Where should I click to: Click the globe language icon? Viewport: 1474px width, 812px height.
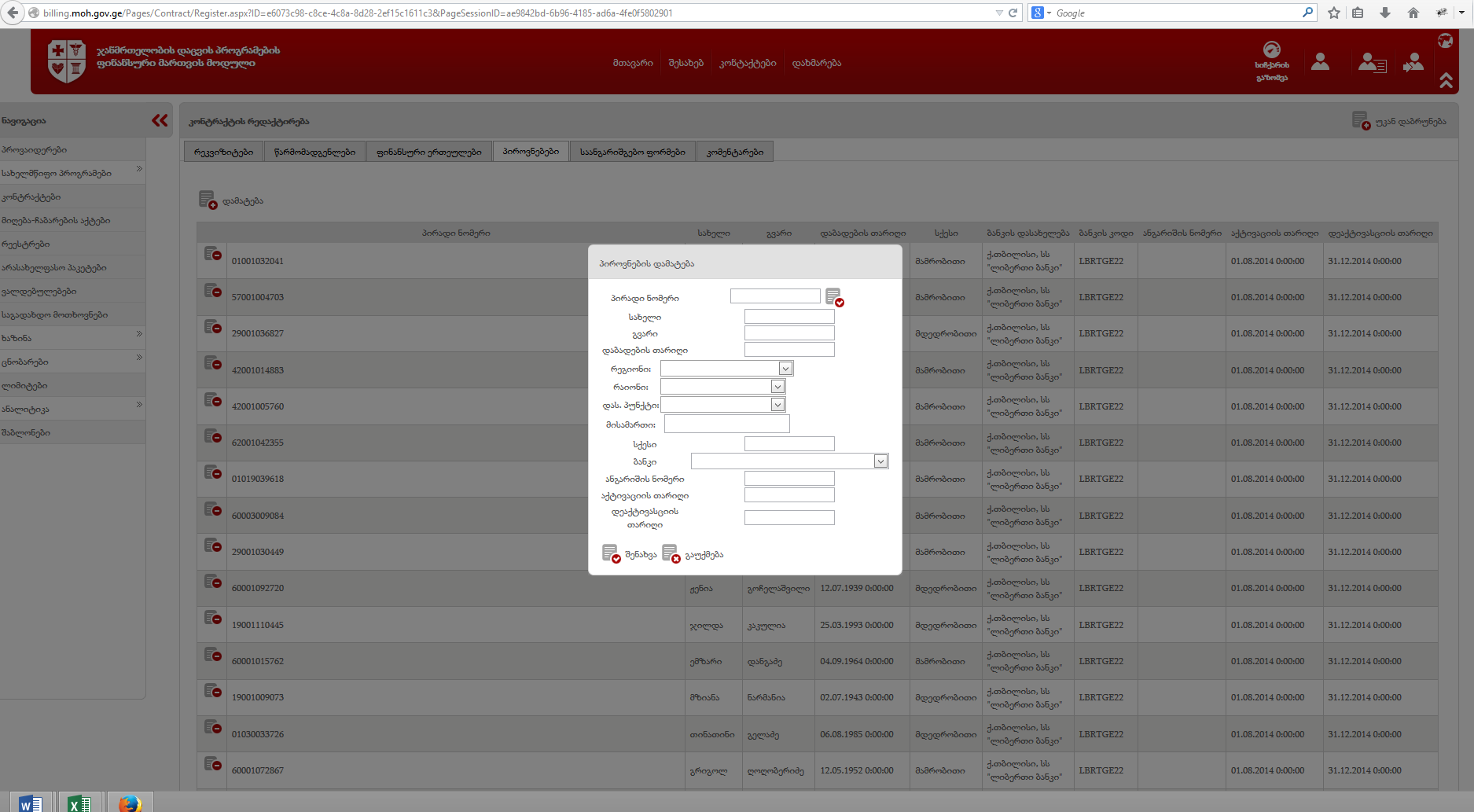pyautogui.click(x=1445, y=41)
